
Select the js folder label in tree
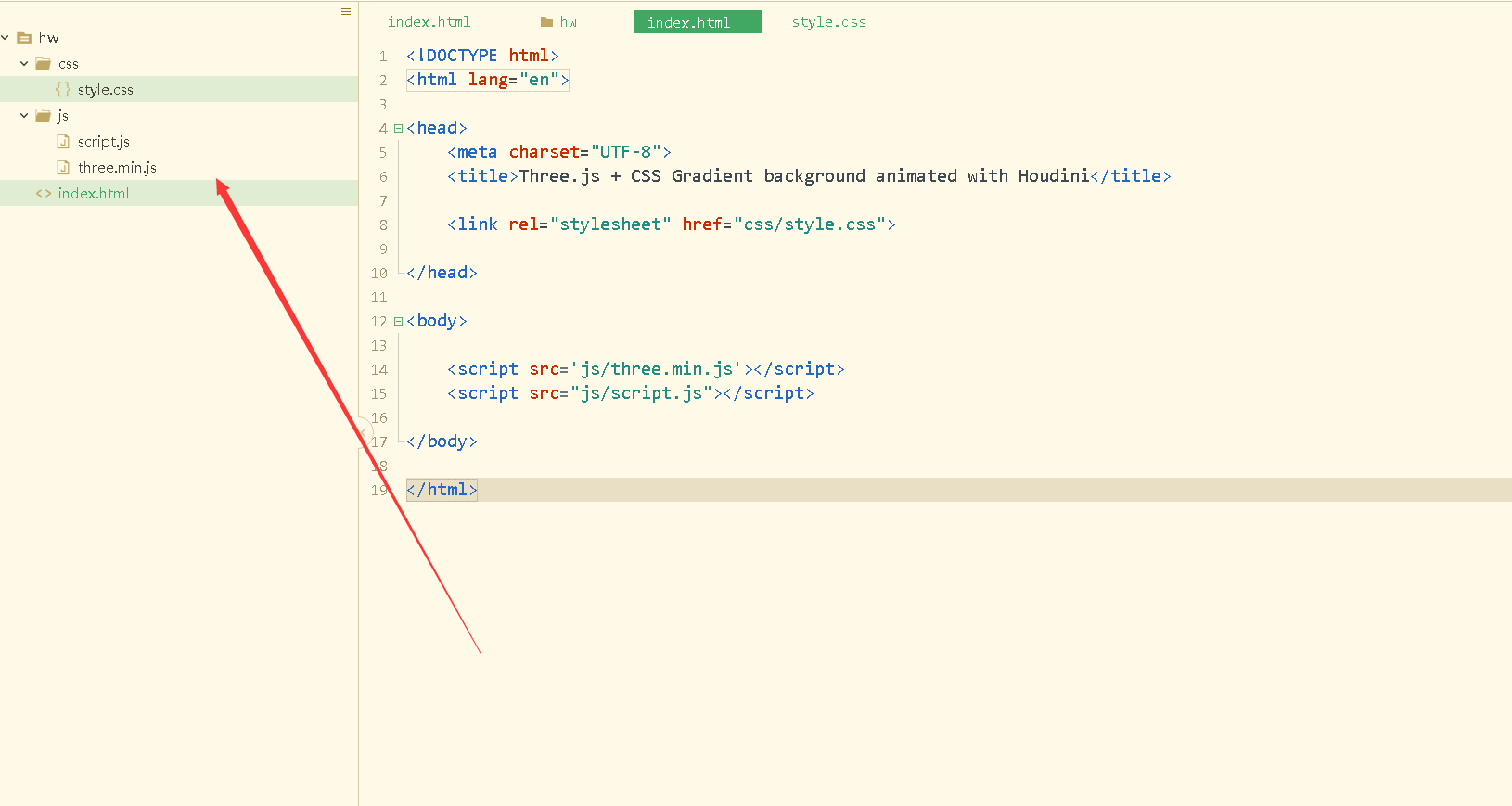click(63, 116)
